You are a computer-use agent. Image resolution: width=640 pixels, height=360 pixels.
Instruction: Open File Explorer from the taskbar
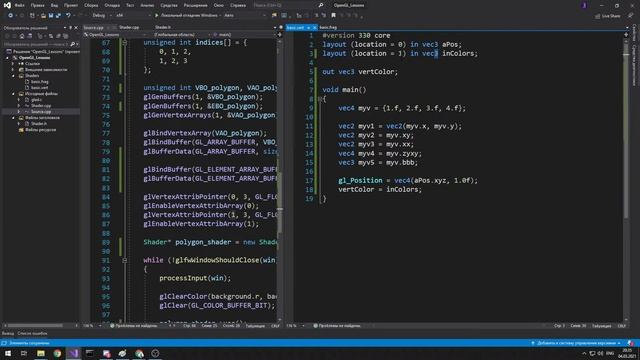[x=41, y=353]
